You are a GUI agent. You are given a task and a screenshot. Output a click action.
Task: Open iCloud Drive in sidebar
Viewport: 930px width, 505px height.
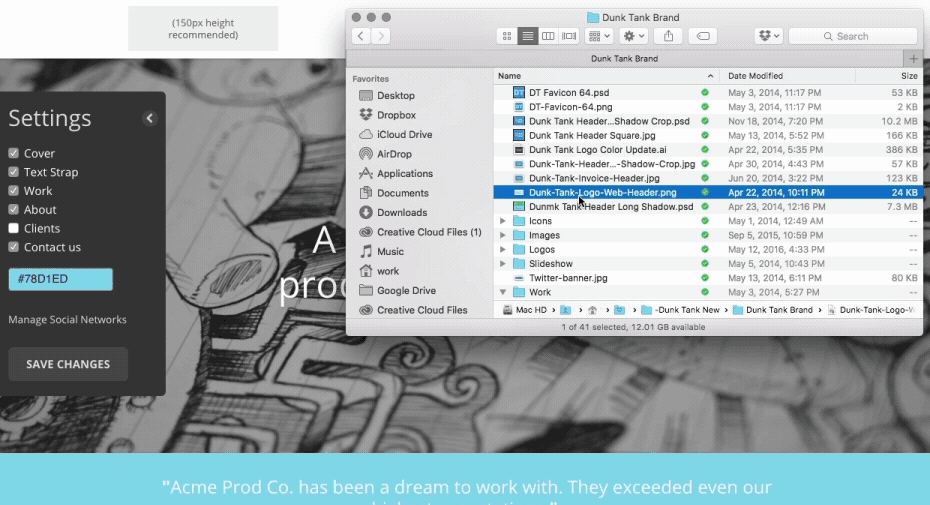[x=405, y=135]
